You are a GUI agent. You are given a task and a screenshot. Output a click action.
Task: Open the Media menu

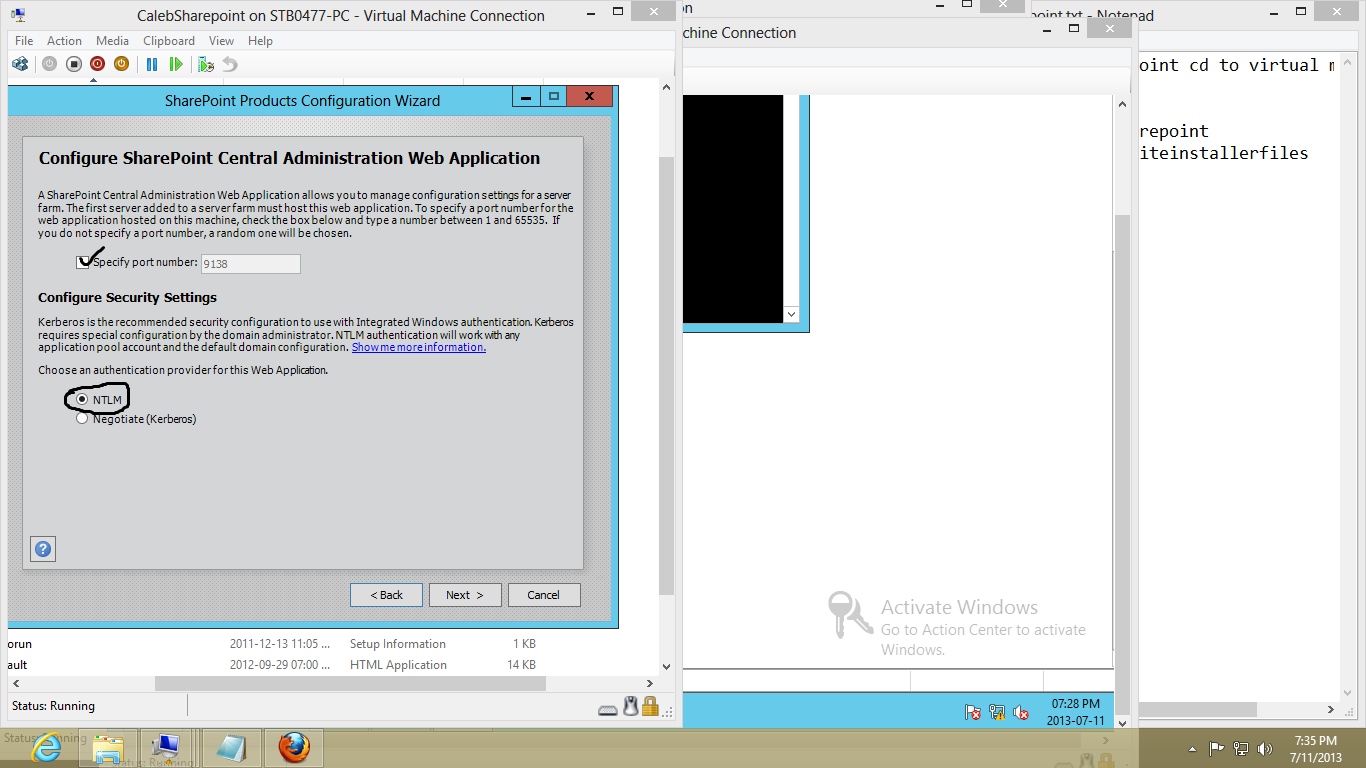click(x=112, y=41)
